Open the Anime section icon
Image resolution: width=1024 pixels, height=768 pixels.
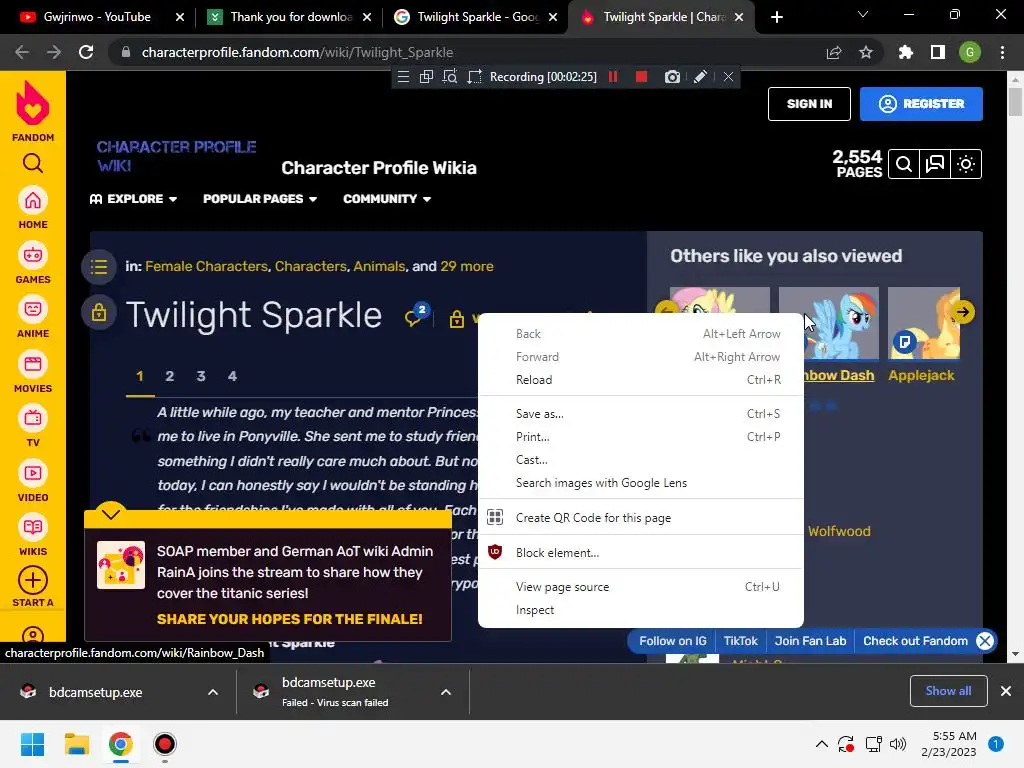click(x=33, y=310)
